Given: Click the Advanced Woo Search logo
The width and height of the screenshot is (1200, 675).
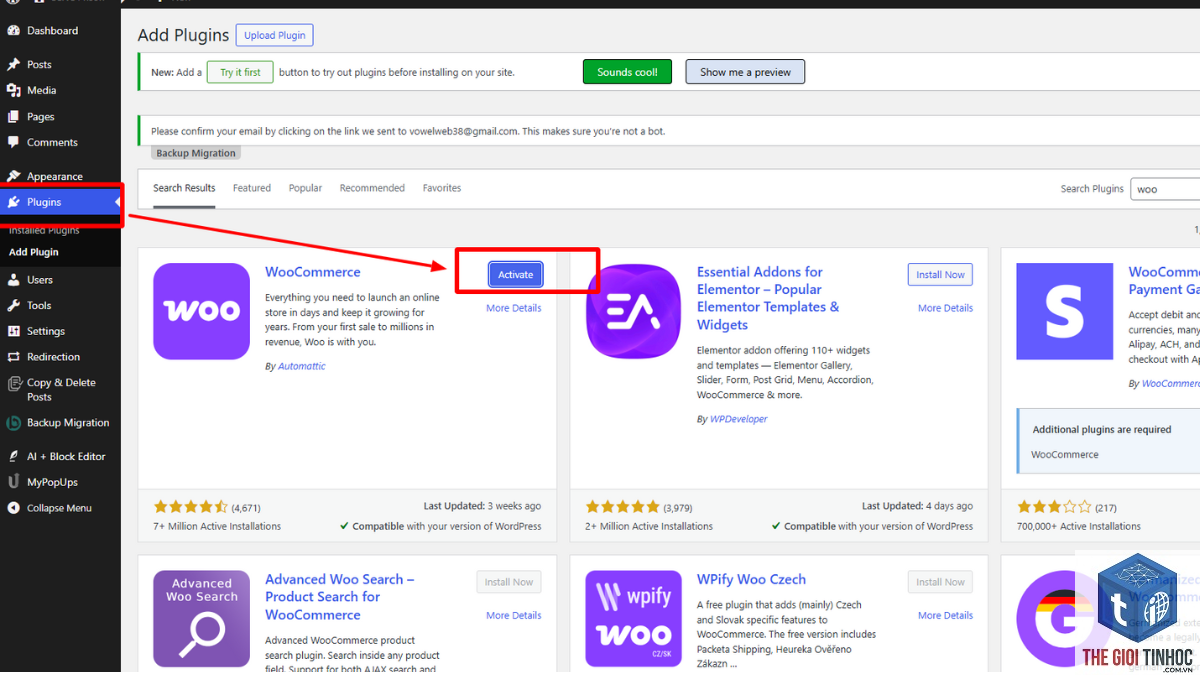Looking at the screenshot, I should 202,619.
